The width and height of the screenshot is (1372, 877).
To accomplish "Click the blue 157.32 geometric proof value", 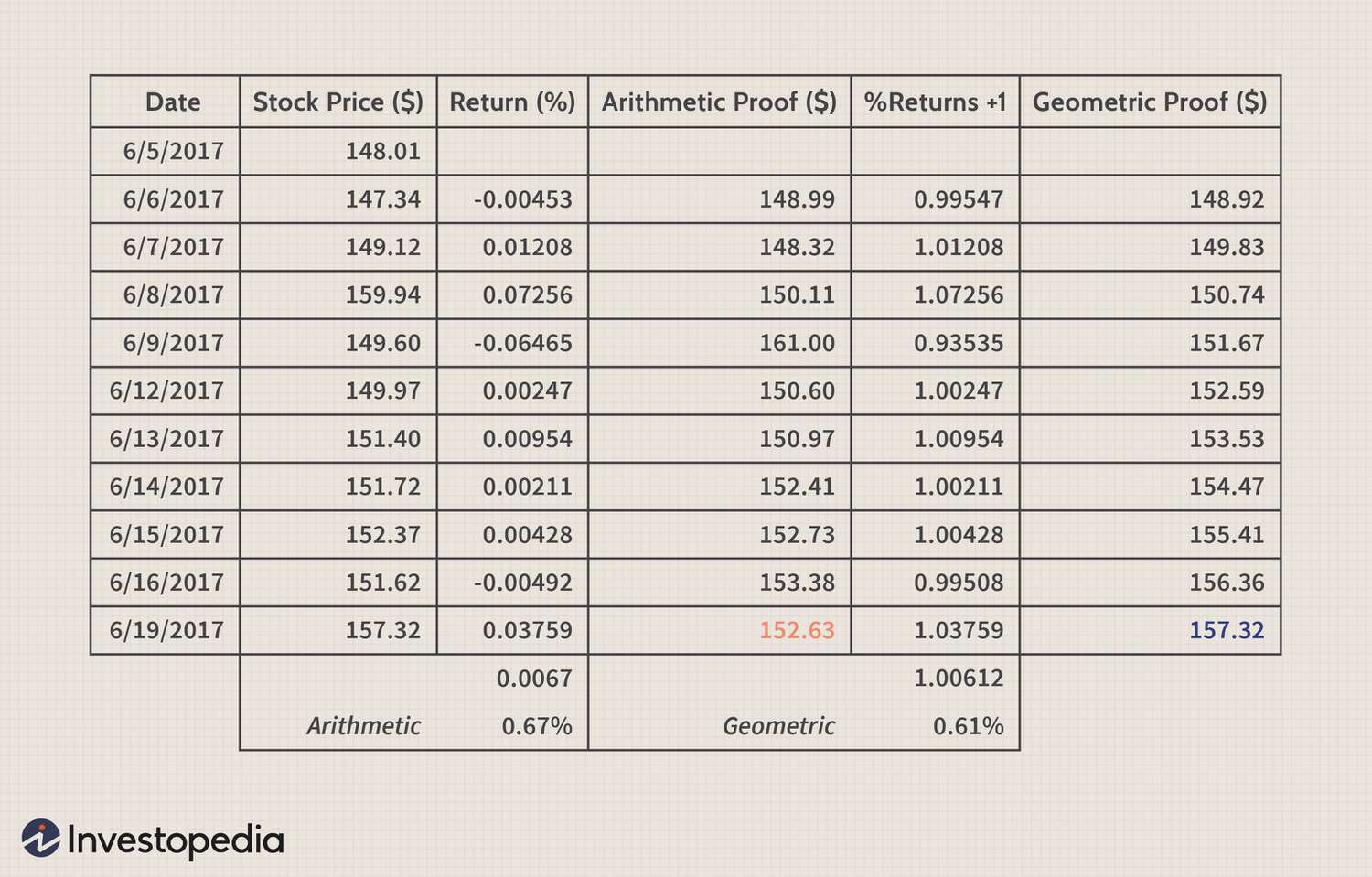I will tap(1227, 630).
